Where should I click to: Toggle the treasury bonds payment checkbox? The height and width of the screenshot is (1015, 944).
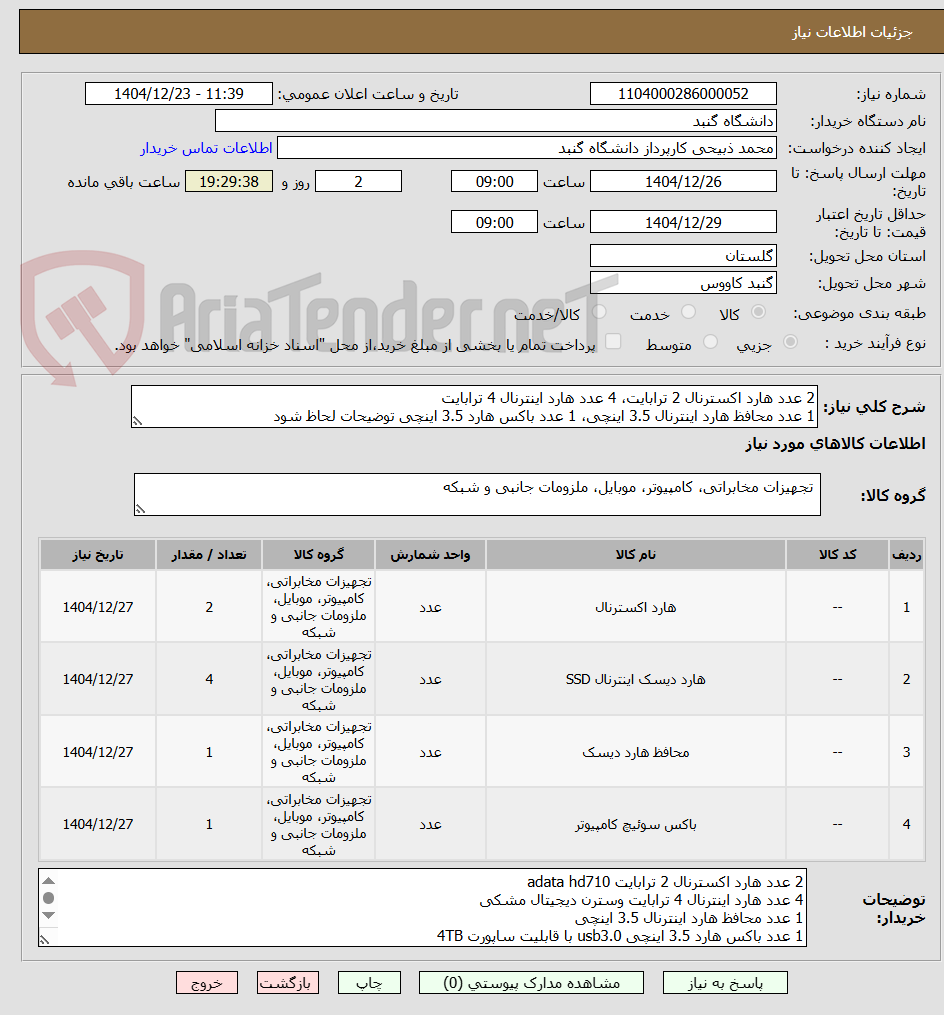[x=612, y=342]
